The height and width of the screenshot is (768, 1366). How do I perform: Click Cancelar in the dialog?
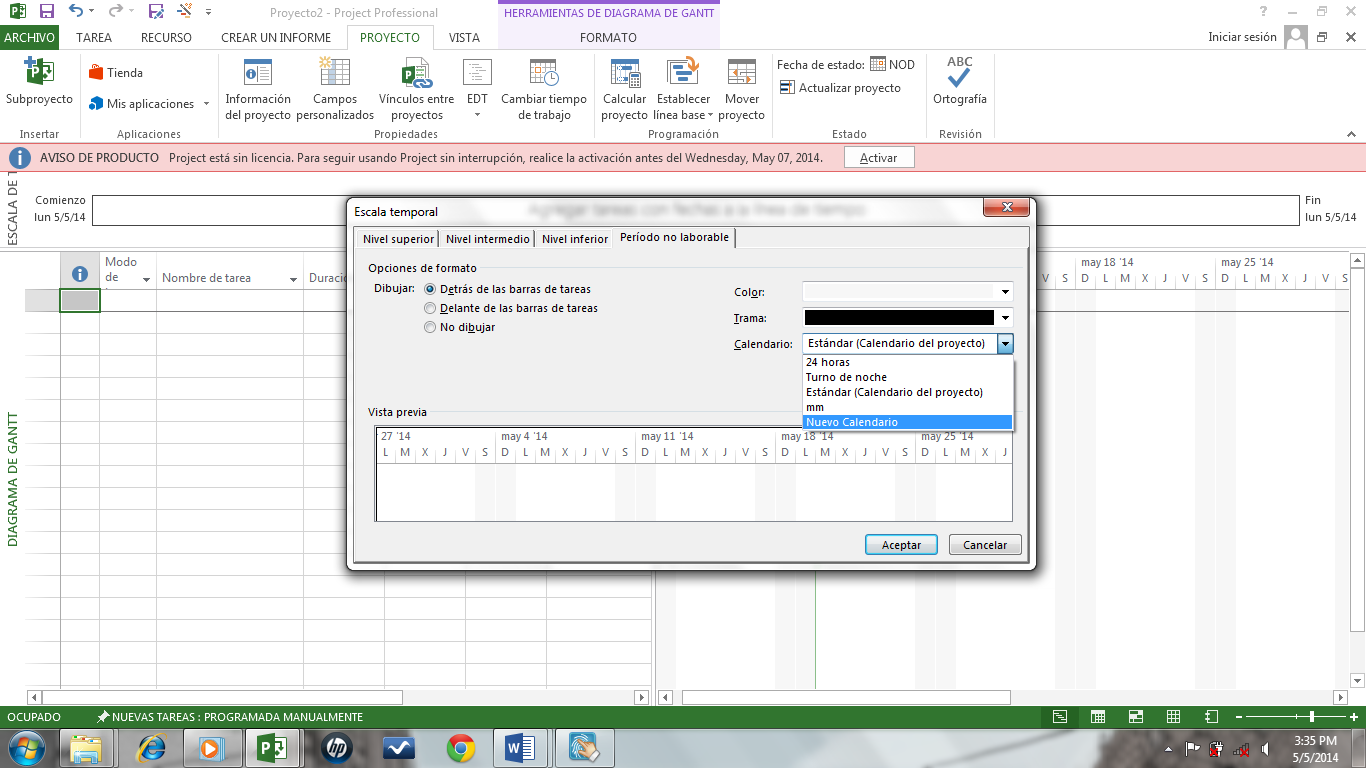(x=985, y=545)
